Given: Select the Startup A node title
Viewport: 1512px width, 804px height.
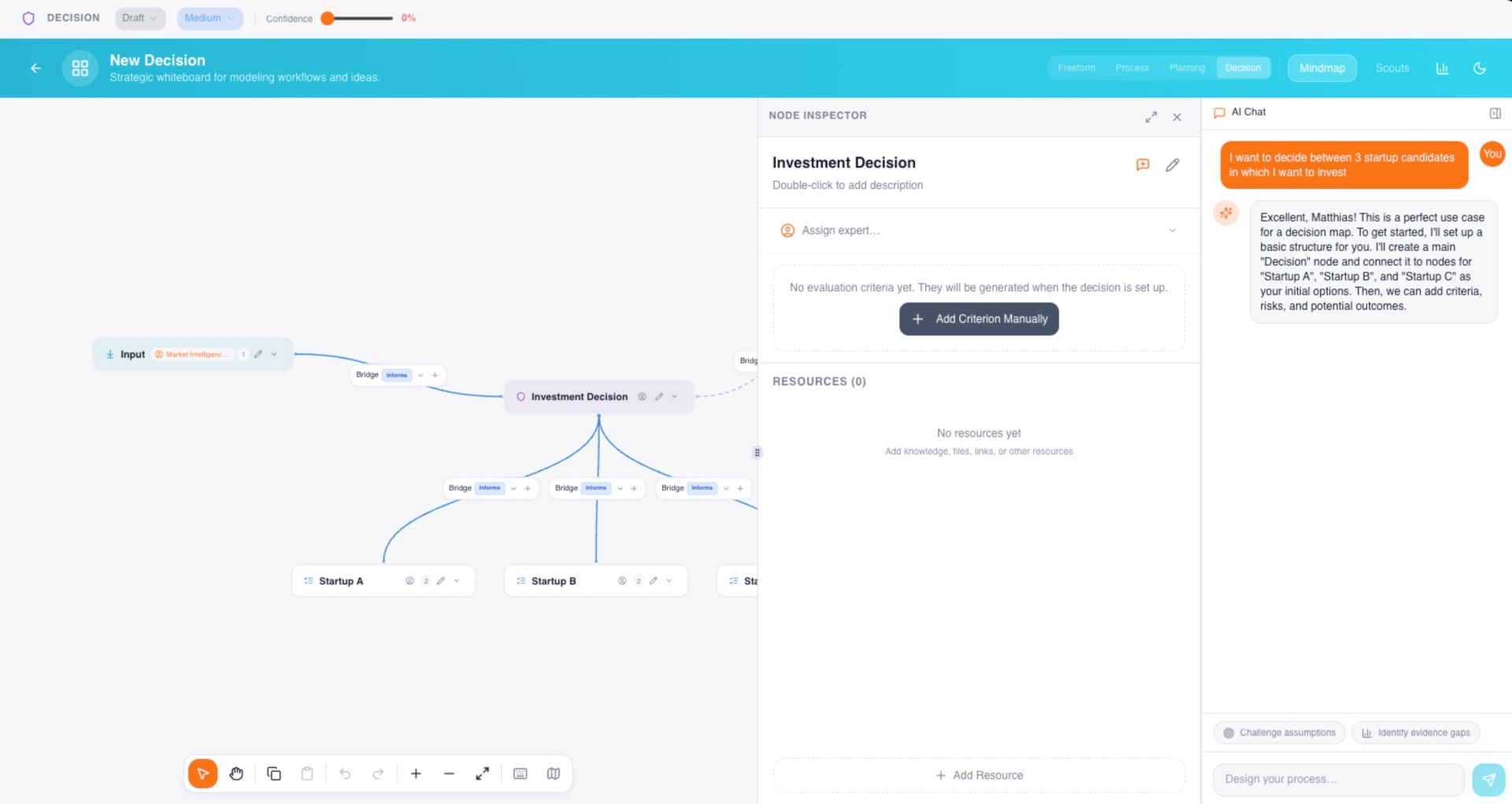Looking at the screenshot, I should pyautogui.click(x=341, y=581).
